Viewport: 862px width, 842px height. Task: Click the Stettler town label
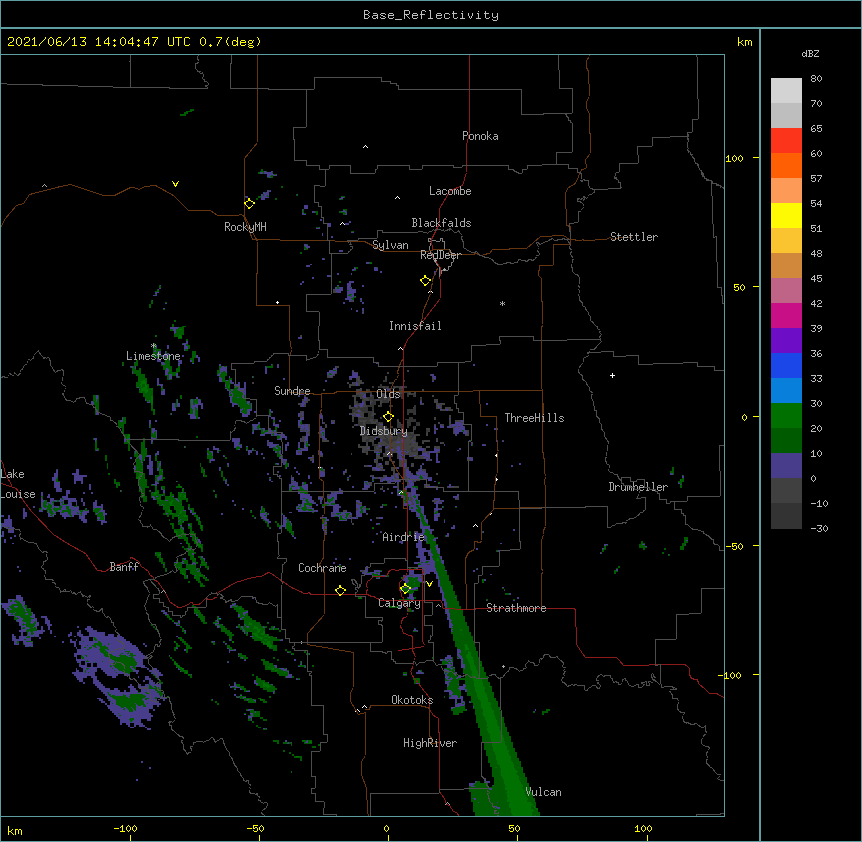click(x=633, y=237)
